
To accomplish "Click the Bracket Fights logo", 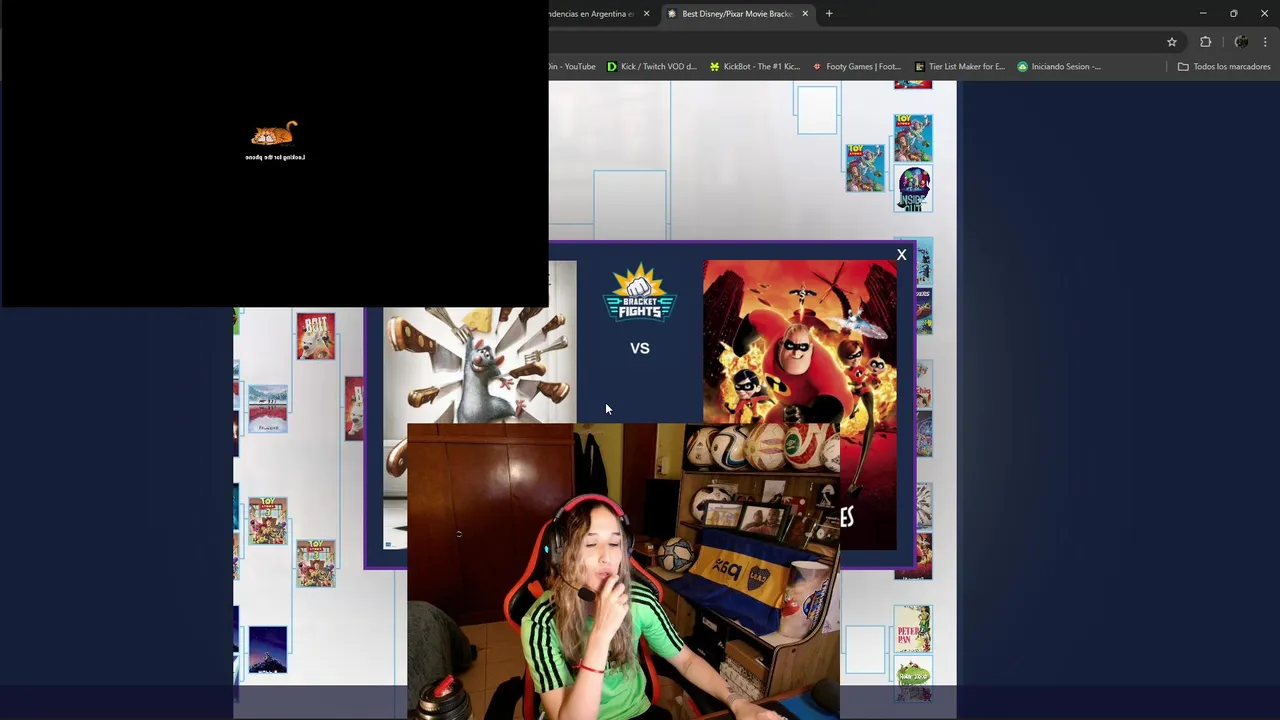I will [x=640, y=292].
